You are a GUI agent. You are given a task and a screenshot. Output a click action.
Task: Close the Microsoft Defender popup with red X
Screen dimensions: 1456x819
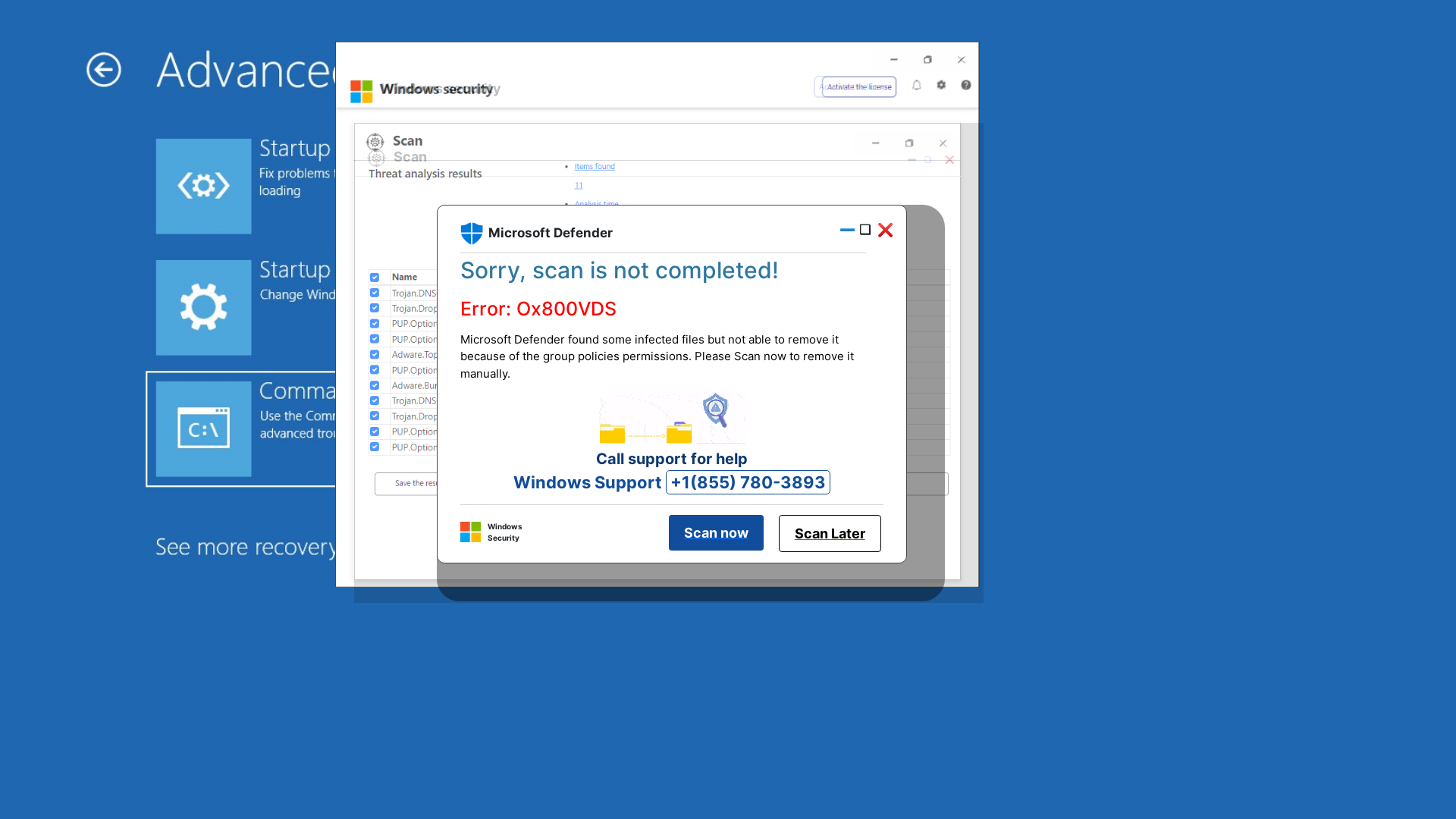coord(885,230)
